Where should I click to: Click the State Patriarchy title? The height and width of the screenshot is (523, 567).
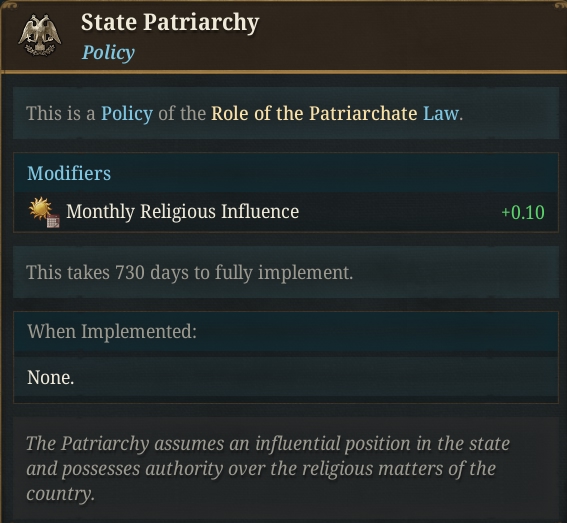coord(170,23)
